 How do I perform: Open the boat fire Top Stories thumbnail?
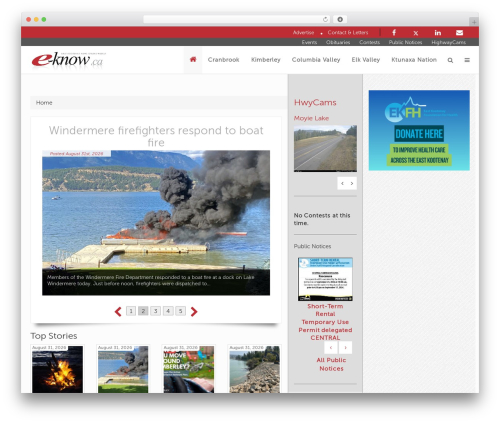pyautogui.click(x=123, y=369)
